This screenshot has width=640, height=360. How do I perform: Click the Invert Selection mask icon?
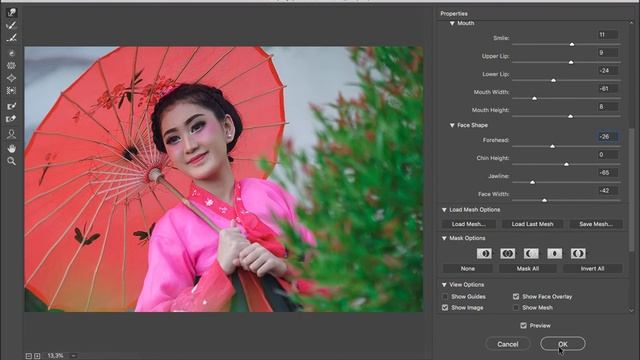pos(578,253)
